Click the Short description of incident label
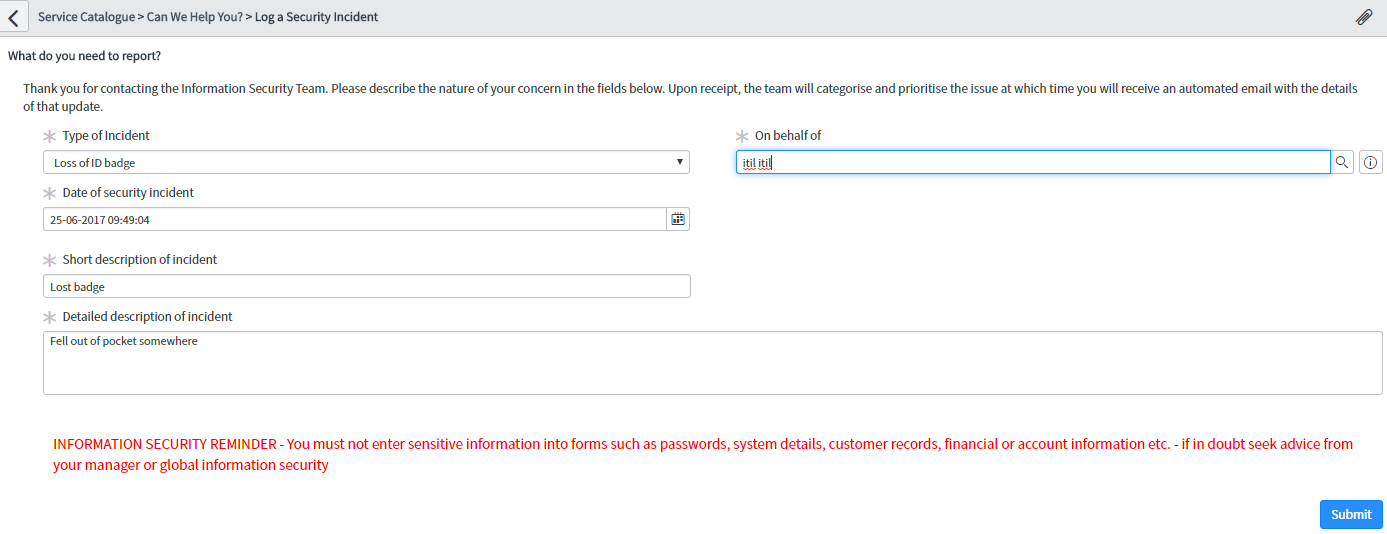Viewport: 1387px width, 534px height. (x=140, y=260)
